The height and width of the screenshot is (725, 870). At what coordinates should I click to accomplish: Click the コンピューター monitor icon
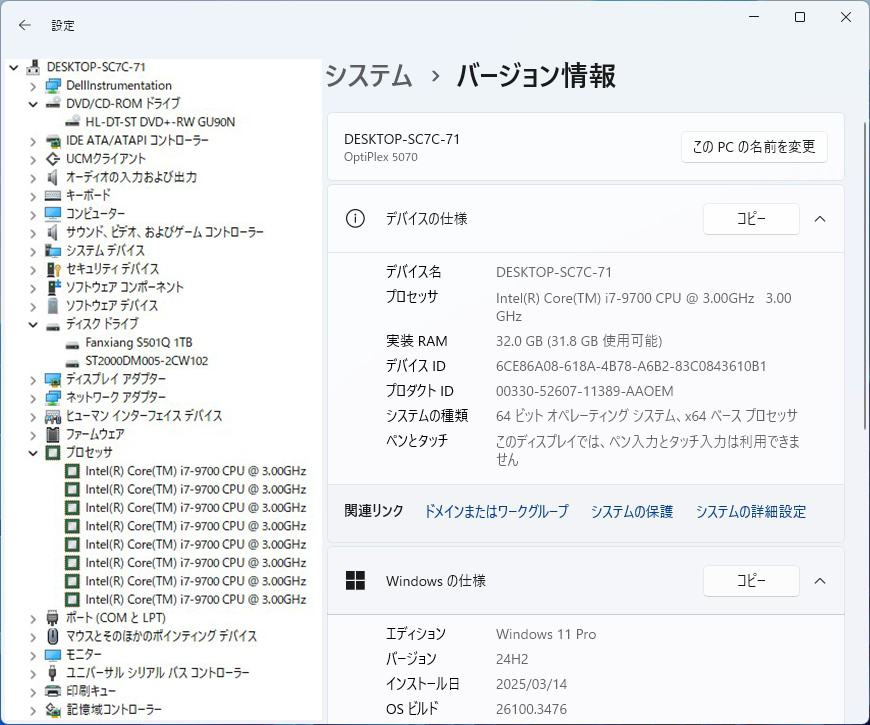click(53, 214)
